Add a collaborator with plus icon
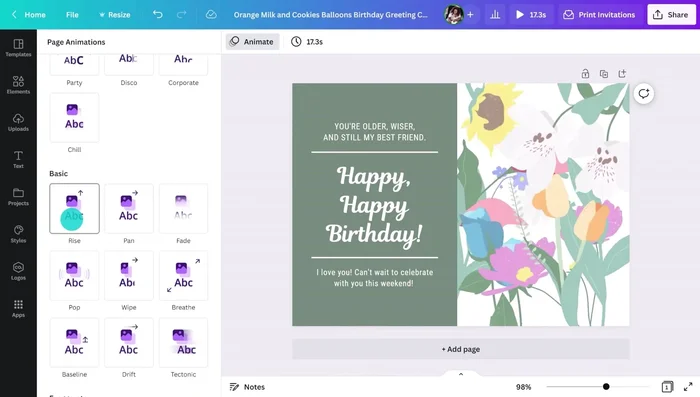 (x=471, y=14)
